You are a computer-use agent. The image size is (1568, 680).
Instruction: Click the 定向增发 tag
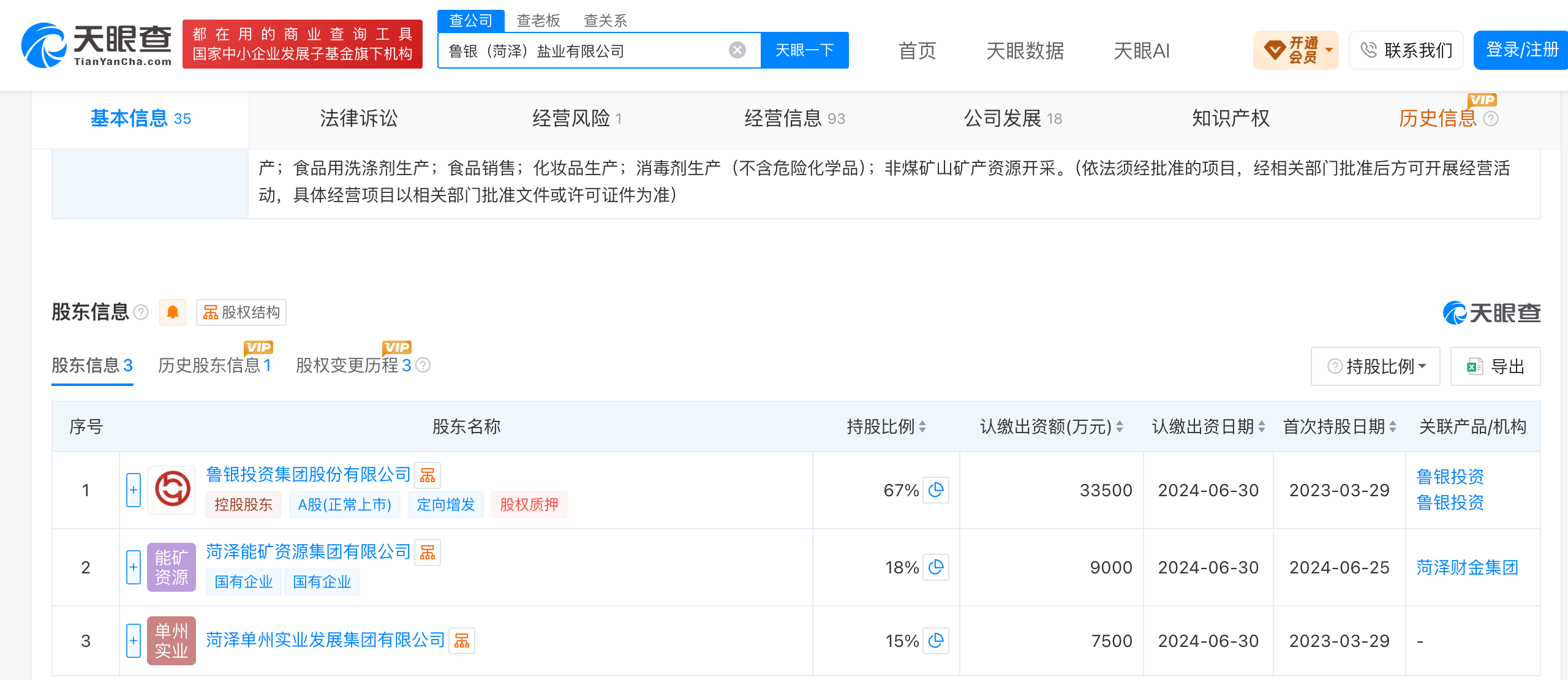(446, 505)
